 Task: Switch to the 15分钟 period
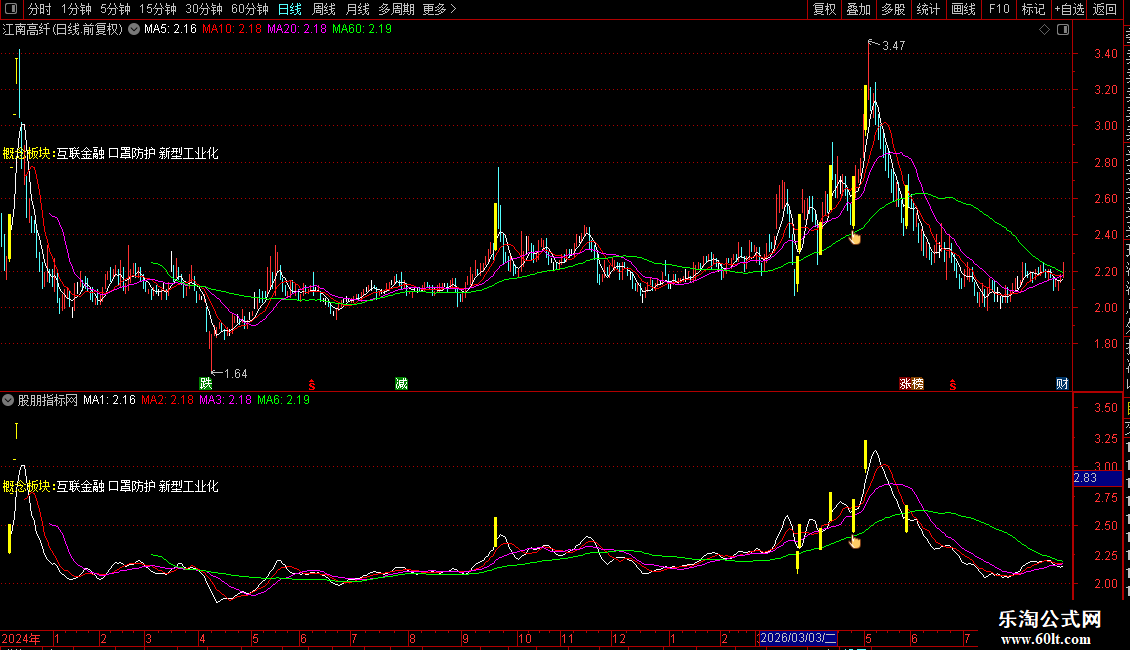pyautogui.click(x=158, y=9)
